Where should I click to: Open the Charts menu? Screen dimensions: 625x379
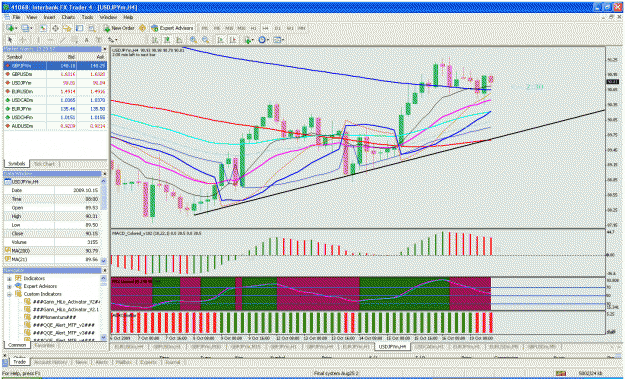click(x=68, y=18)
